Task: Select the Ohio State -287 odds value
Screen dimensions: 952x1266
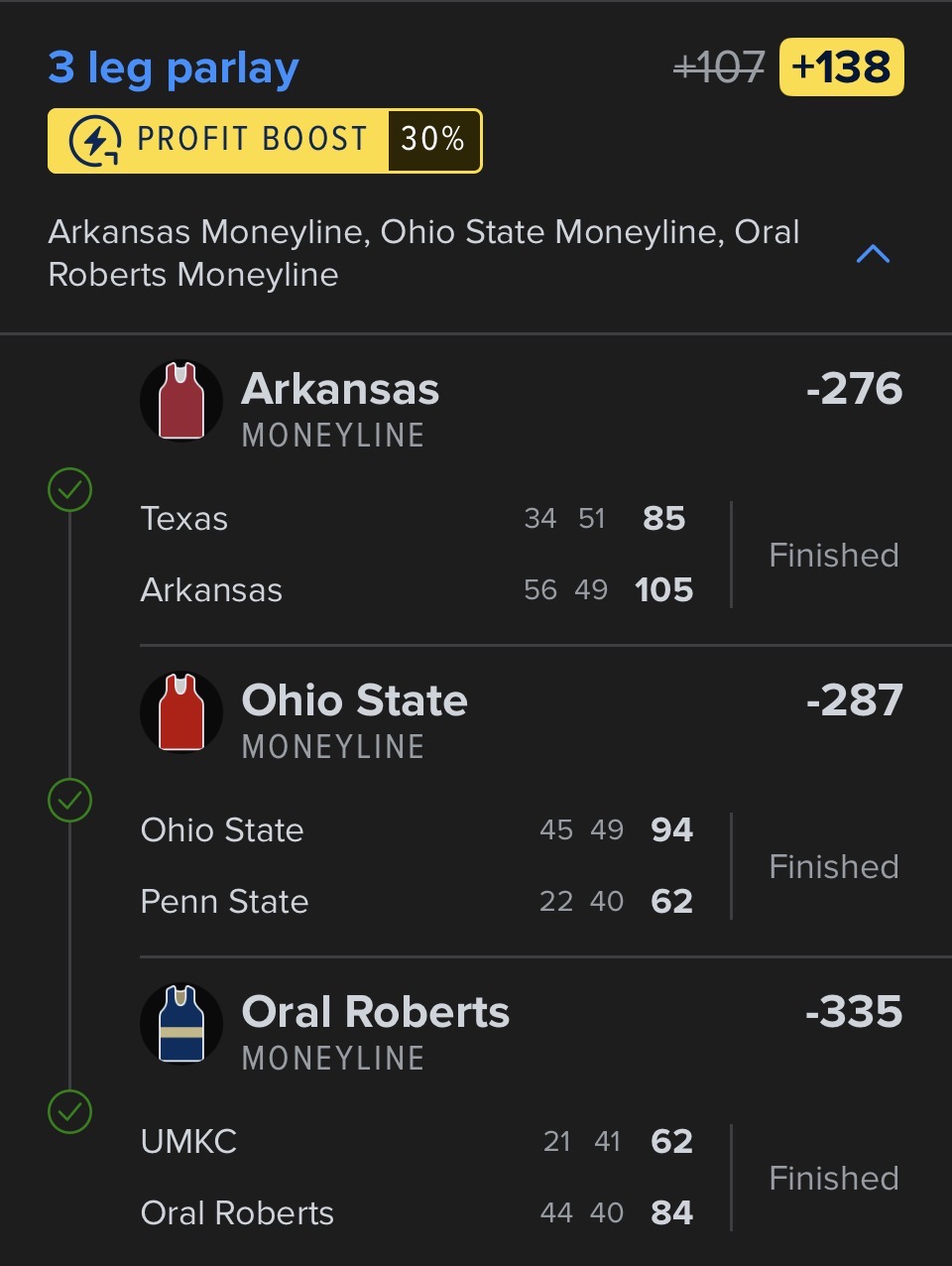Action: pos(854,700)
